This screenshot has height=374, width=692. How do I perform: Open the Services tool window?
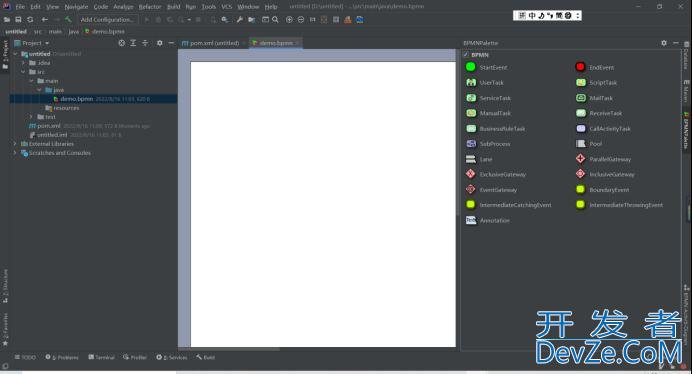coord(172,357)
